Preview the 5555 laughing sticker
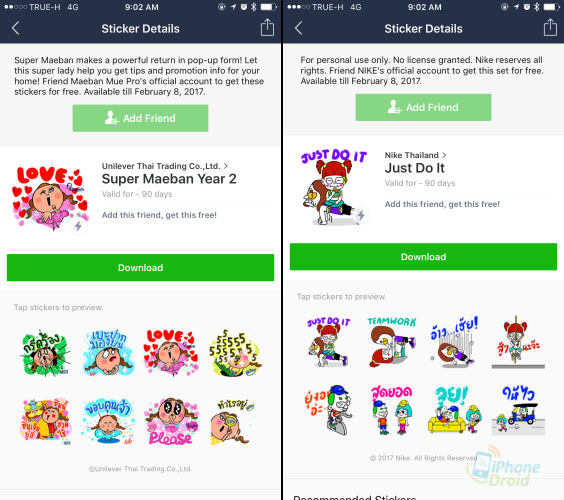Image resolution: width=564 pixels, height=500 pixels. 235,353
